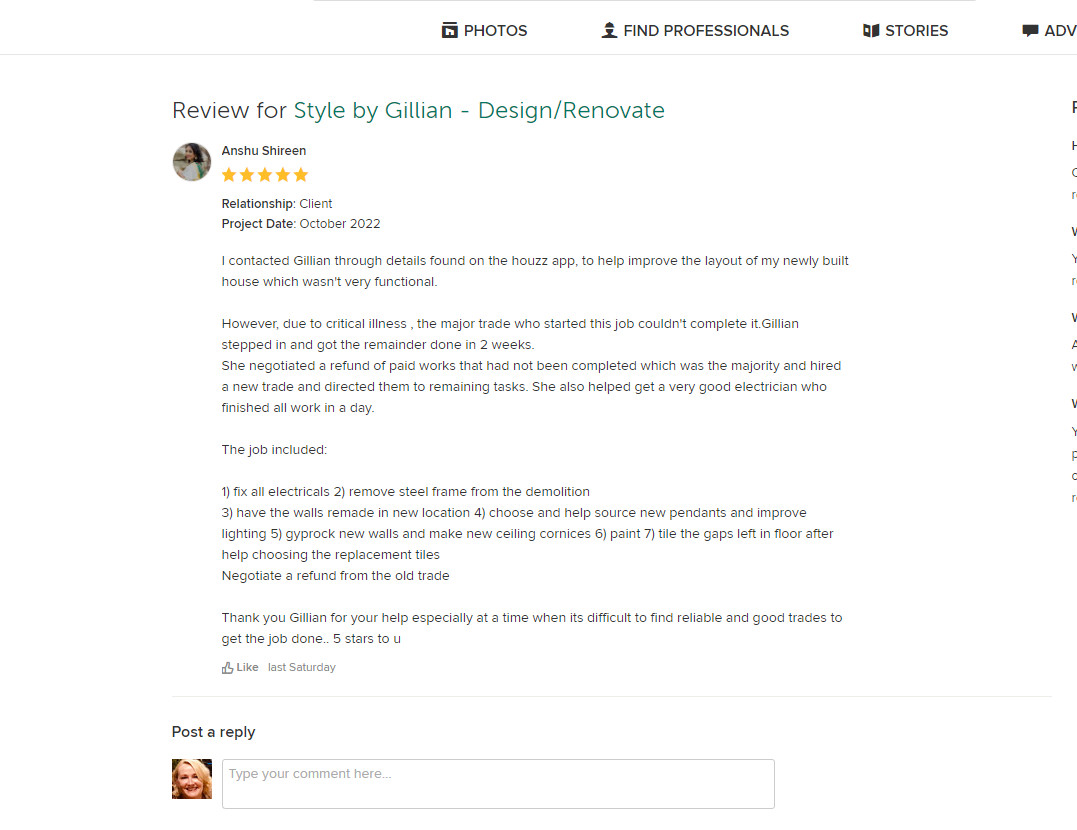Viewport: 1077px width, 830px height.
Task: Like the review from Anshu Shireen
Action: (240, 667)
